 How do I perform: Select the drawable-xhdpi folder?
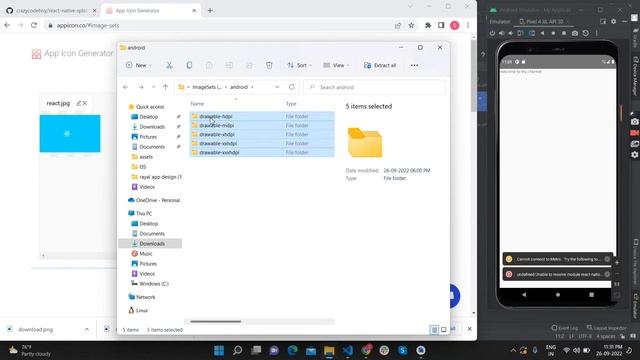[262, 134]
